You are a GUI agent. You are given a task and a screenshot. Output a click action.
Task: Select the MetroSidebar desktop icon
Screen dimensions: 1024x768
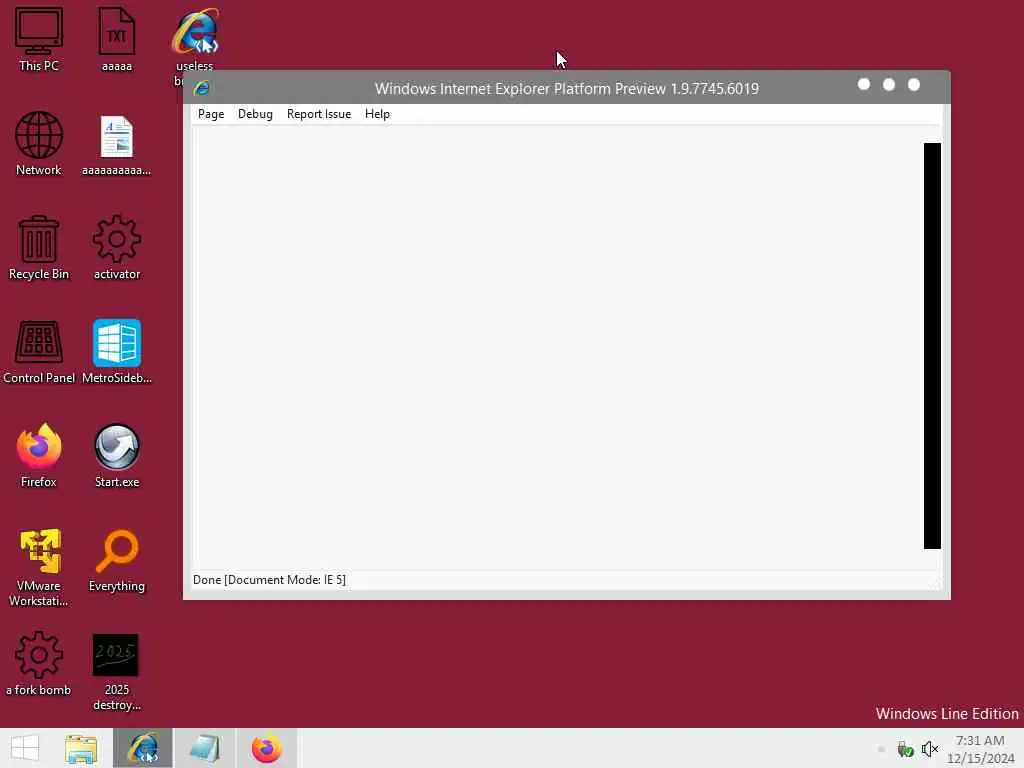pos(117,351)
